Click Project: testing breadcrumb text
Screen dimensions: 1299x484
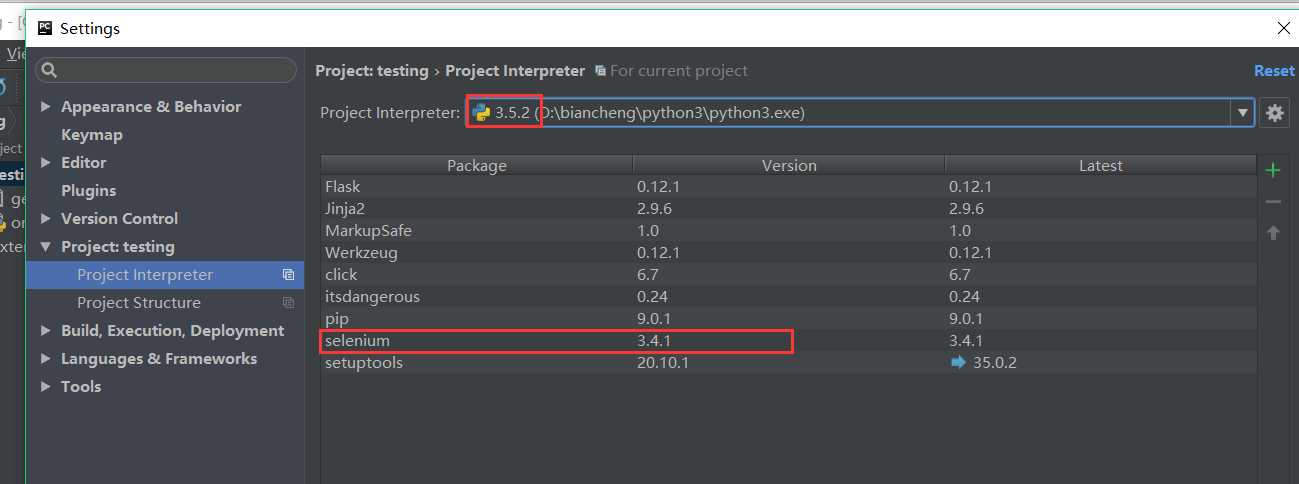click(x=371, y=71)
